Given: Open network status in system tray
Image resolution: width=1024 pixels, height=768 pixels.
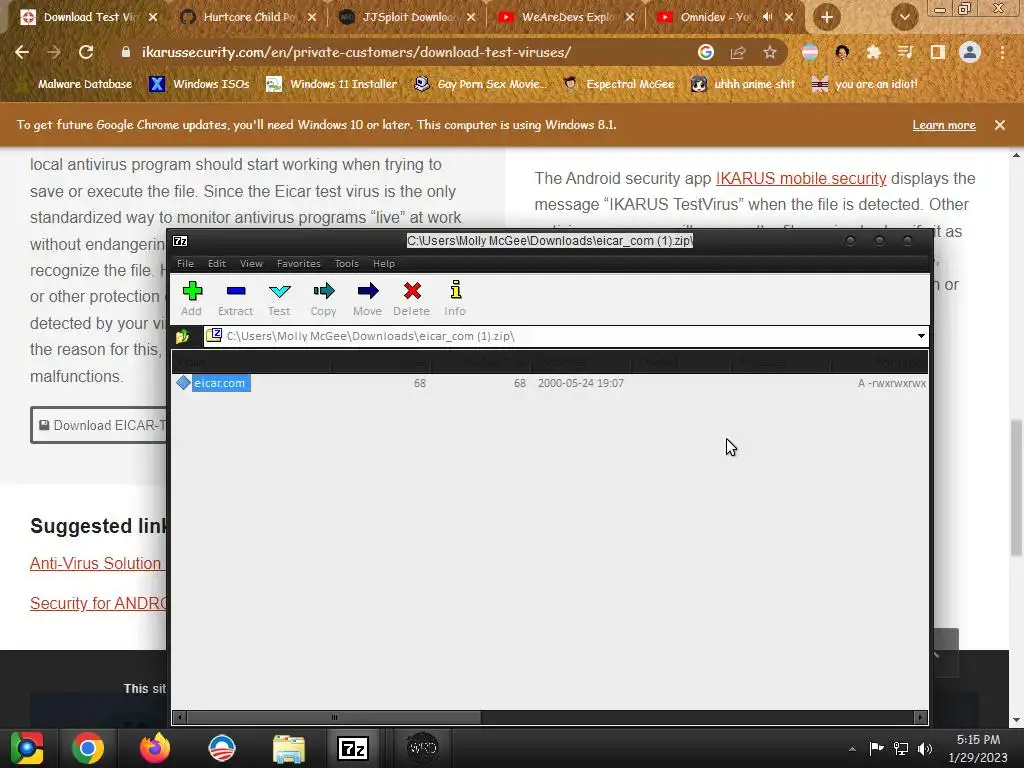Looking at the screenshot, I should [x=901, y=748].
